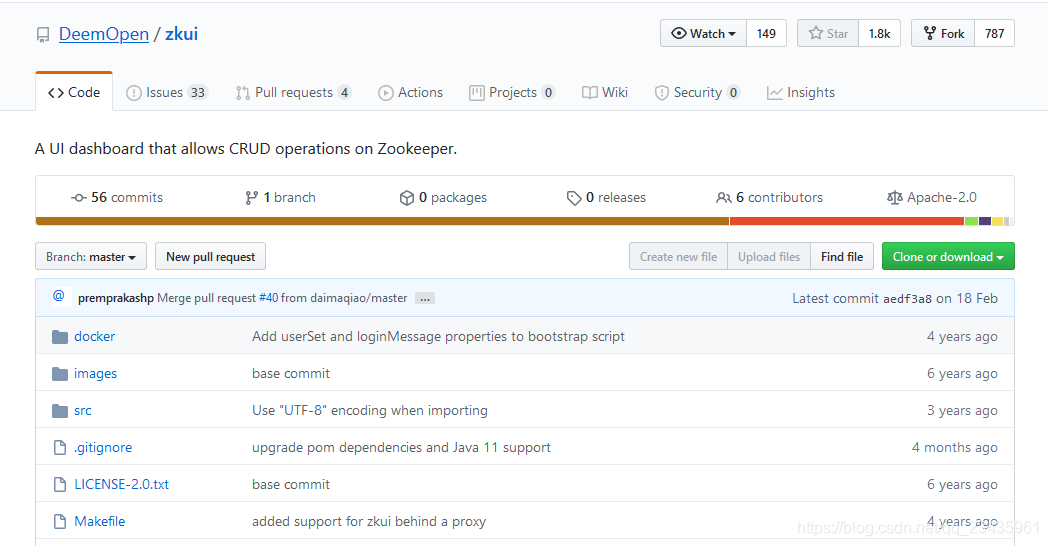The height and width of the screenshot is (546, 1048).
Task: Open the Security tab
Action: coord(697,92)
